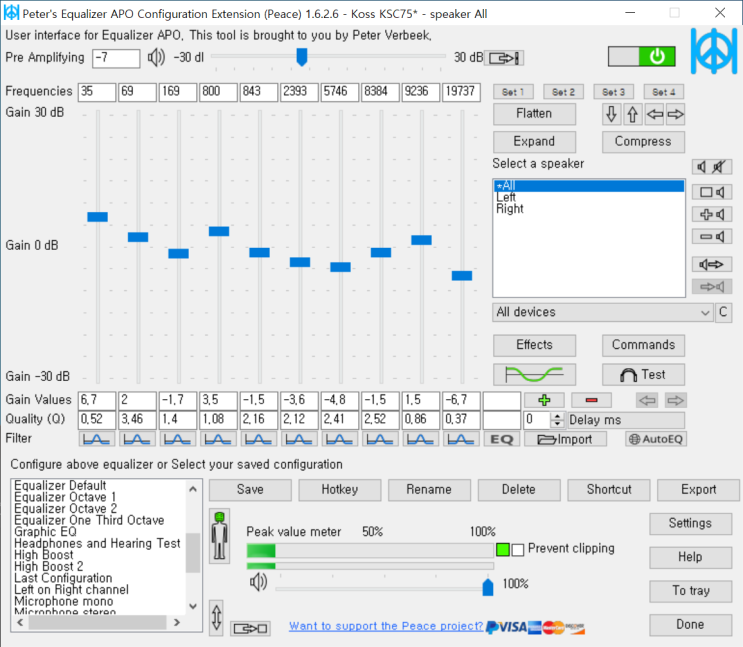Select the Set 2 preset tab
The height and width of the screenshot is (647, 743).
563,92
